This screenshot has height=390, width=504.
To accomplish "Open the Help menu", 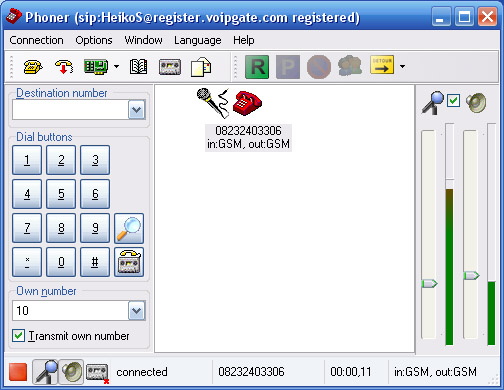I will point(244,40).
